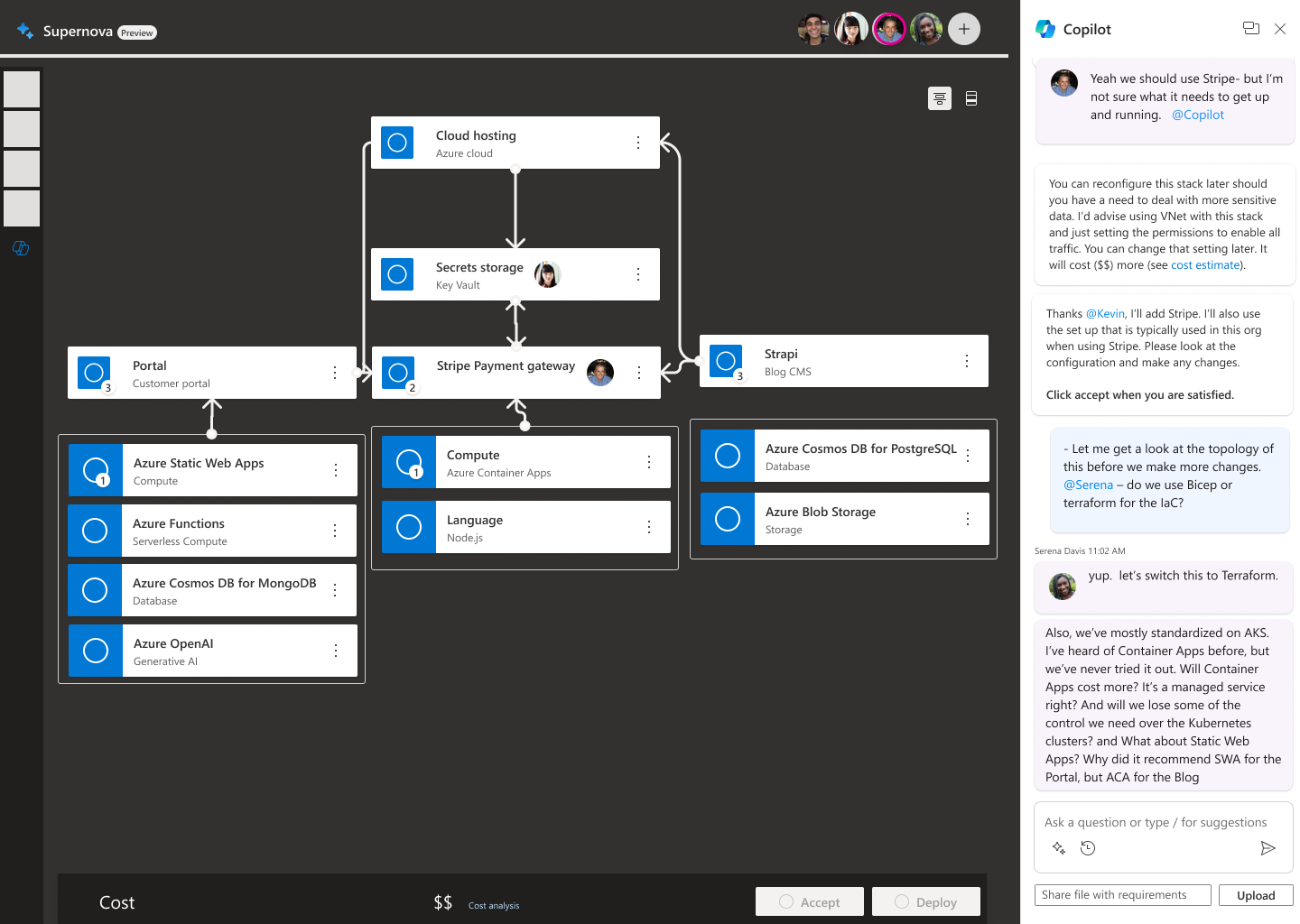Open Azure Static Web Apps options menu
Viewport: 1300px width, 924px height.
[336, 470]
